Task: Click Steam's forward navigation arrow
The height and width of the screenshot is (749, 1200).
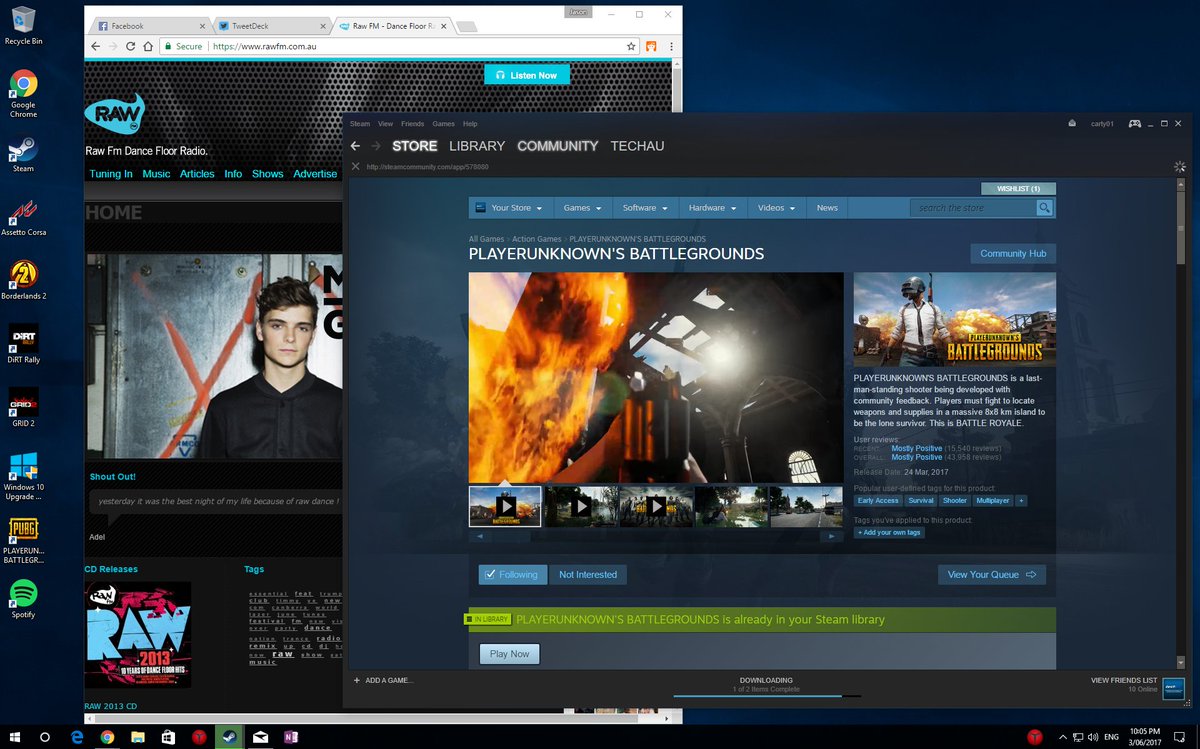Action: [376, 146]
